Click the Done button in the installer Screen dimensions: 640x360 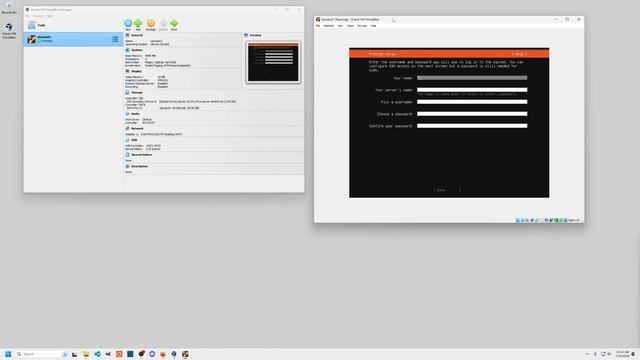pos(447,190)
